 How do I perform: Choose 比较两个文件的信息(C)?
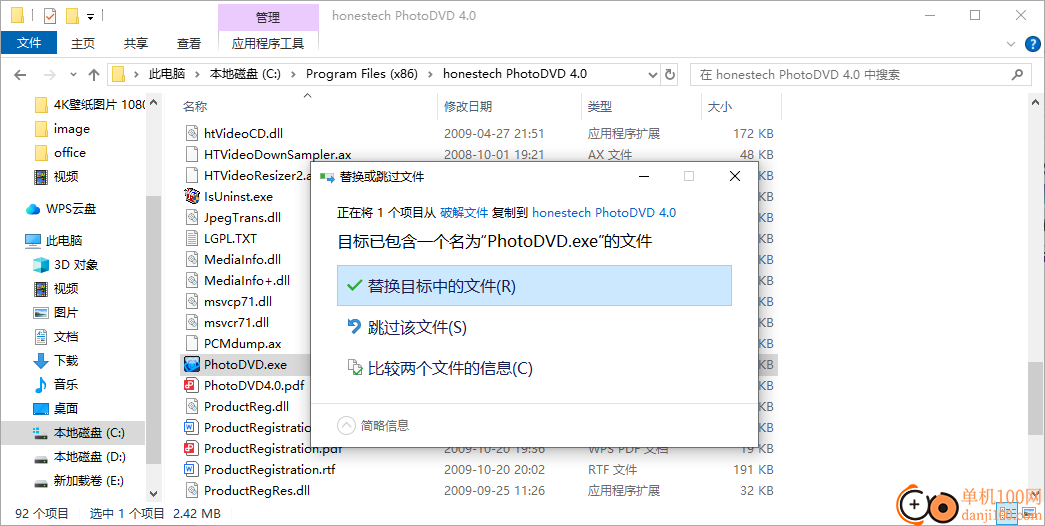(x=534, y=368)
